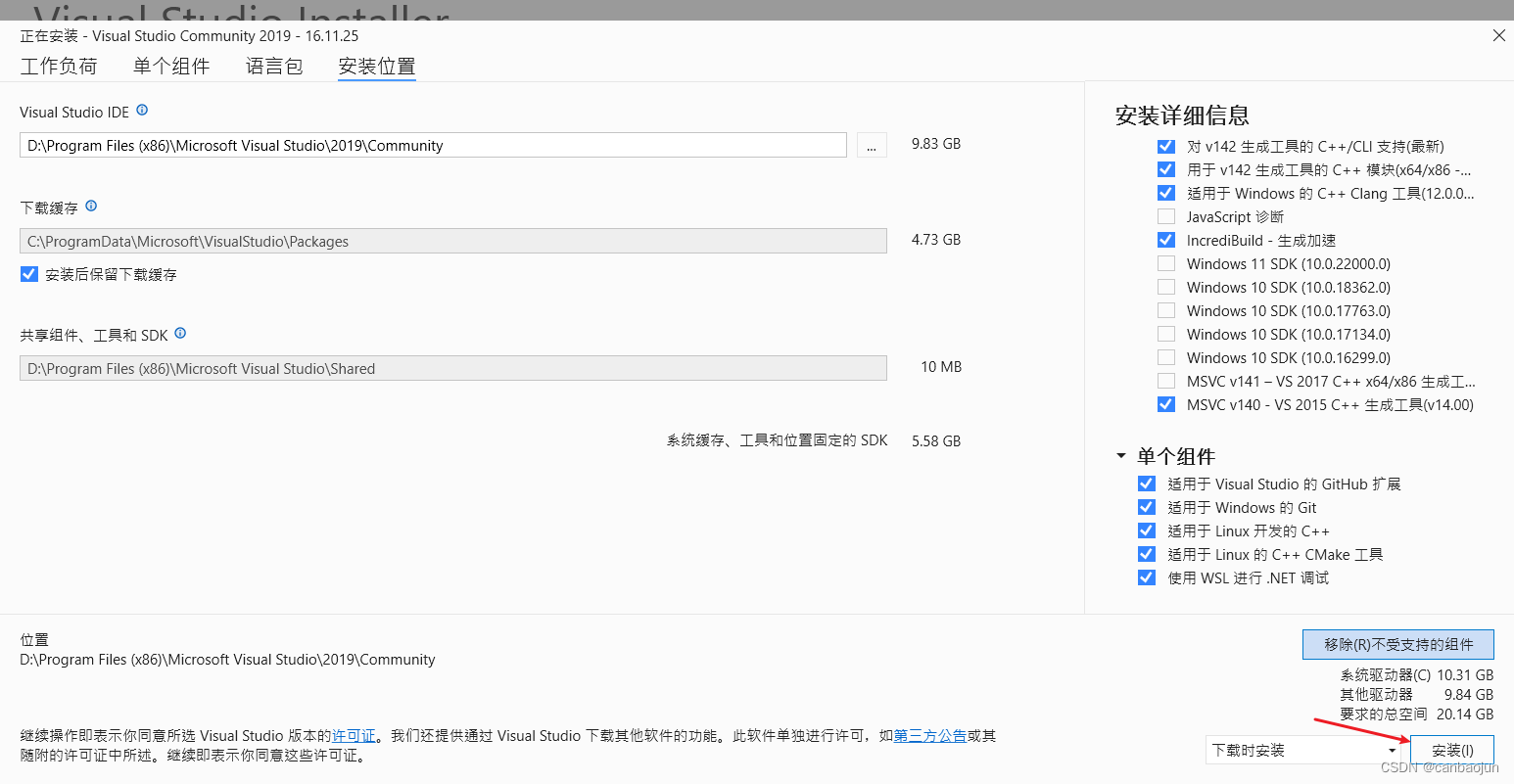Check Windows 10 SDK (10.0.16299.0)
The image size is (1514, 784).
1166,357
